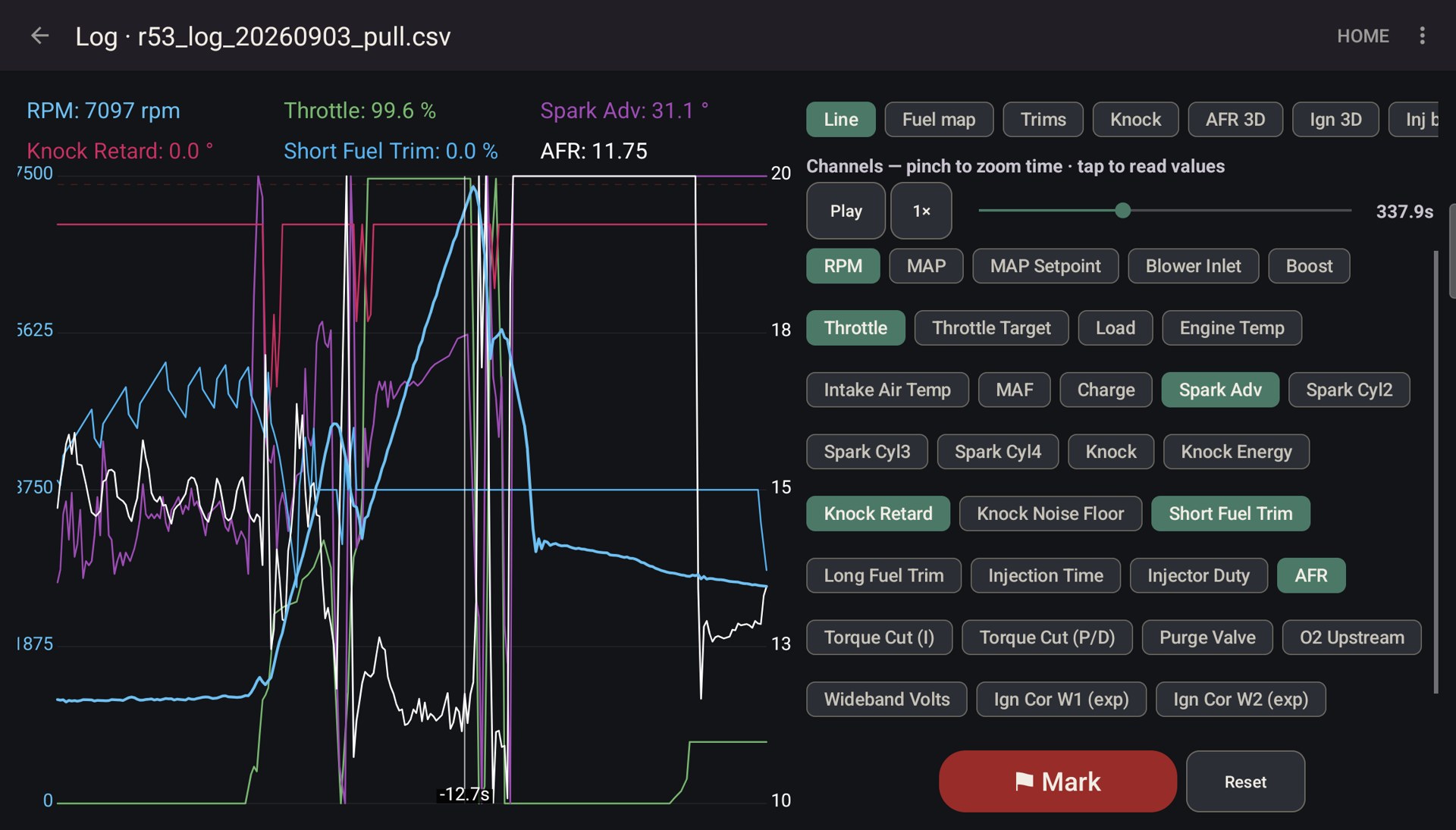Image resolution: width=1456 pixels, height=830 pixels.
Task: Toggle the MAF channel
Action: click(1014, 390)
